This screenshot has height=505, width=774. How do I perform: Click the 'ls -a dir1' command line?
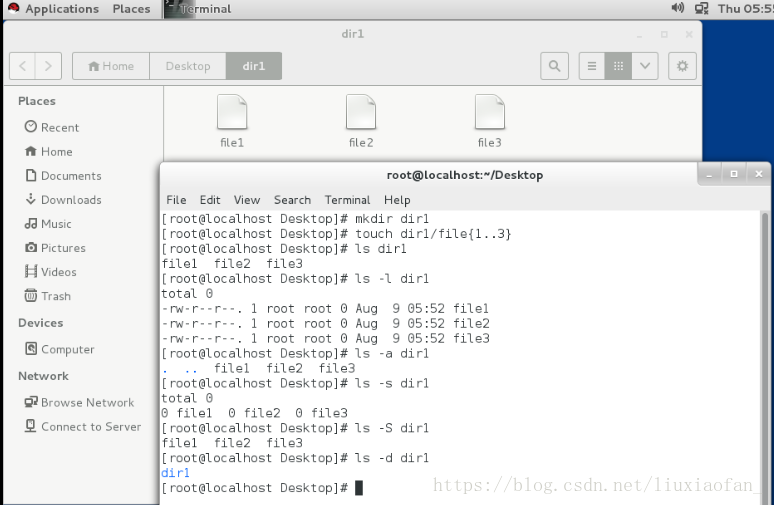295,353
